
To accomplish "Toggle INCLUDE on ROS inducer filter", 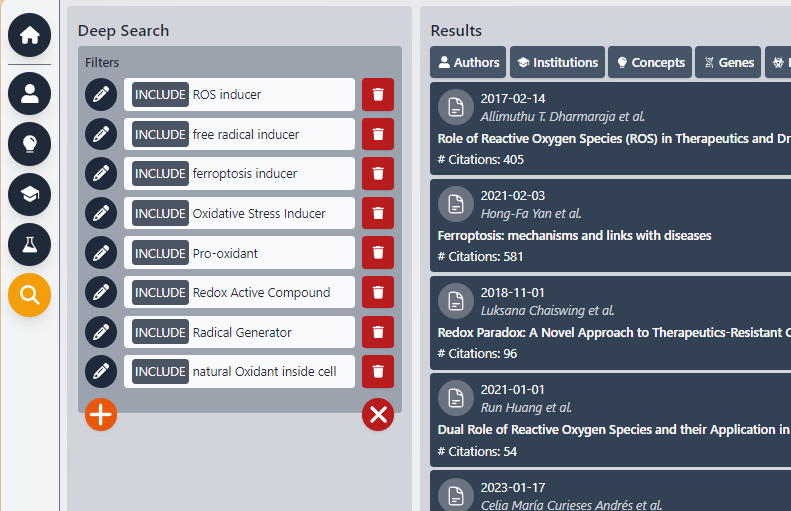I will tap(160, 94).
